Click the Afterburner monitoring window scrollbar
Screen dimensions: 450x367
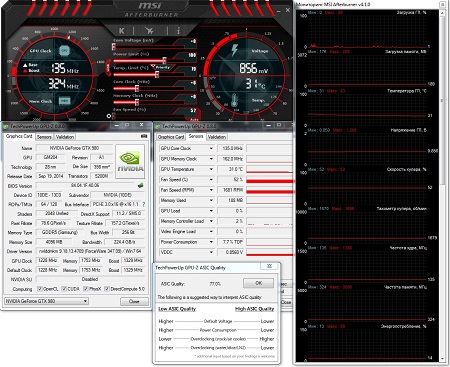[442, 100]
